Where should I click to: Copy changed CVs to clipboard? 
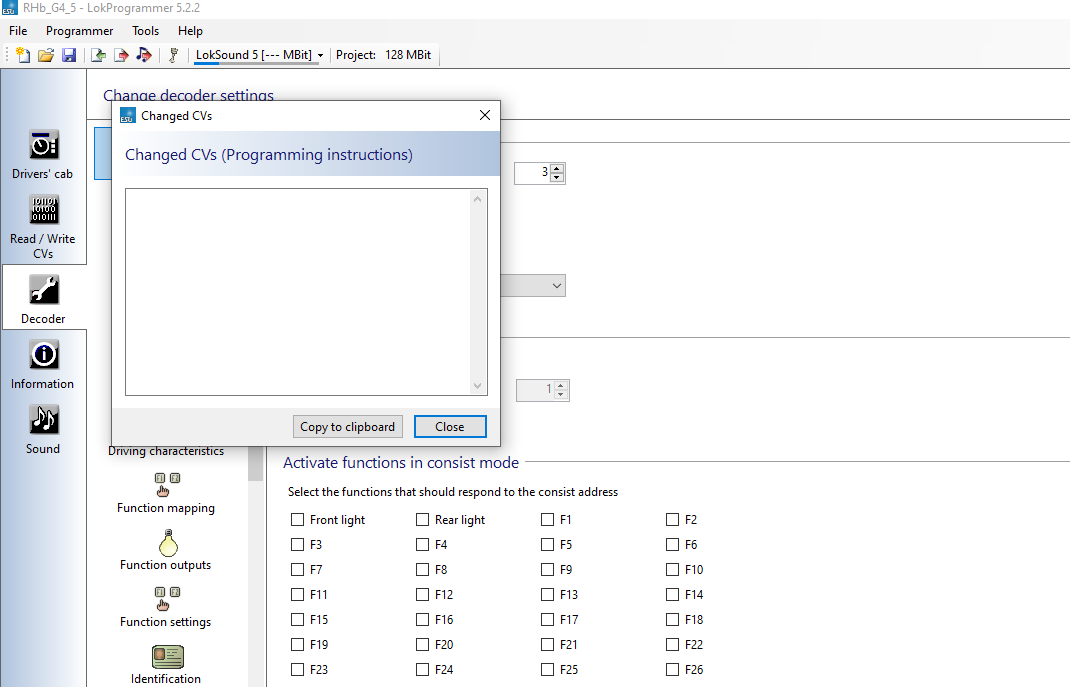coord(347,426)
